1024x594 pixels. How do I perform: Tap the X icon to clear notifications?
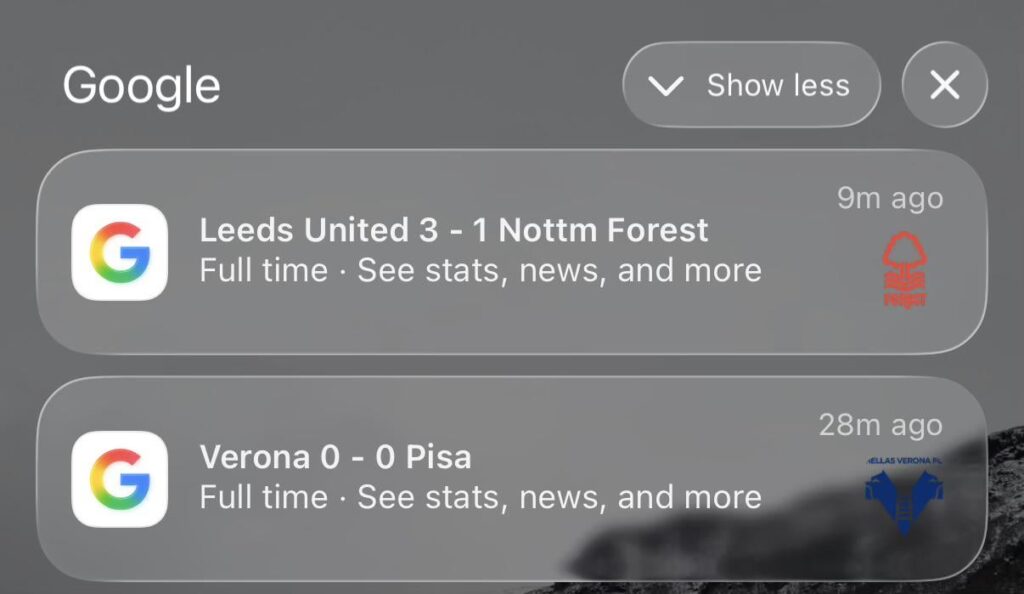944,85
